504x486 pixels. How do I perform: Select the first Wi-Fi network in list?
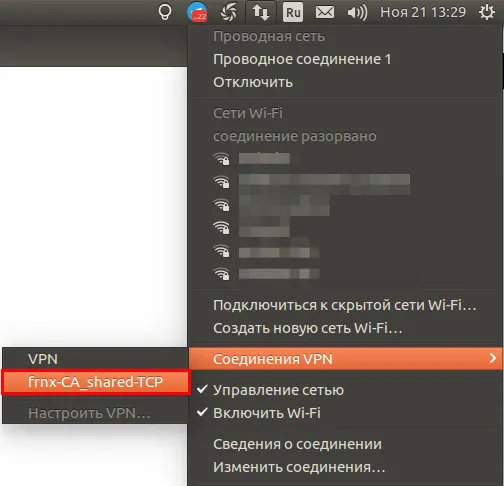(345, 159)
